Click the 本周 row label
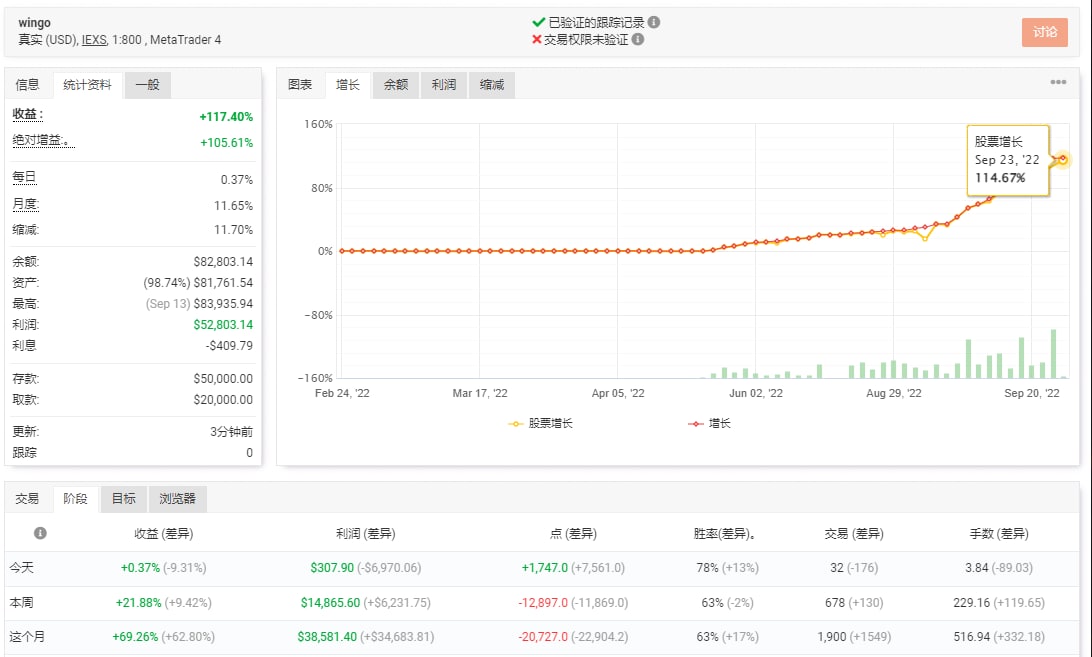This screenshot has height=657, width=1092. coord(22,603)
